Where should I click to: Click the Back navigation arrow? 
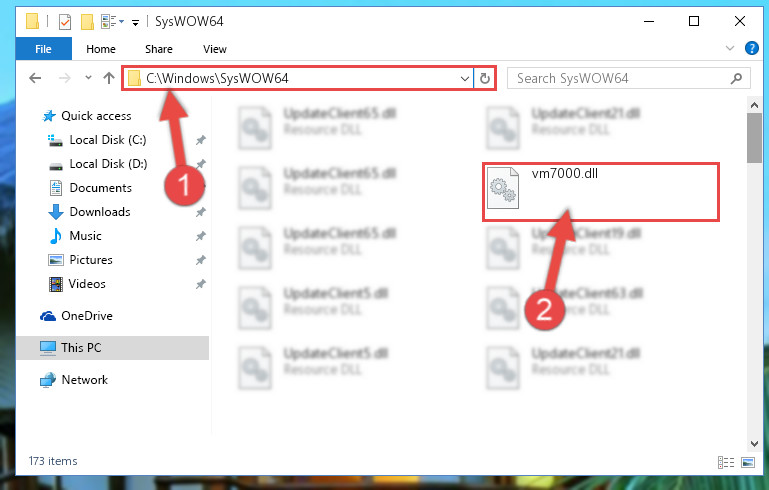pos(35,78)
